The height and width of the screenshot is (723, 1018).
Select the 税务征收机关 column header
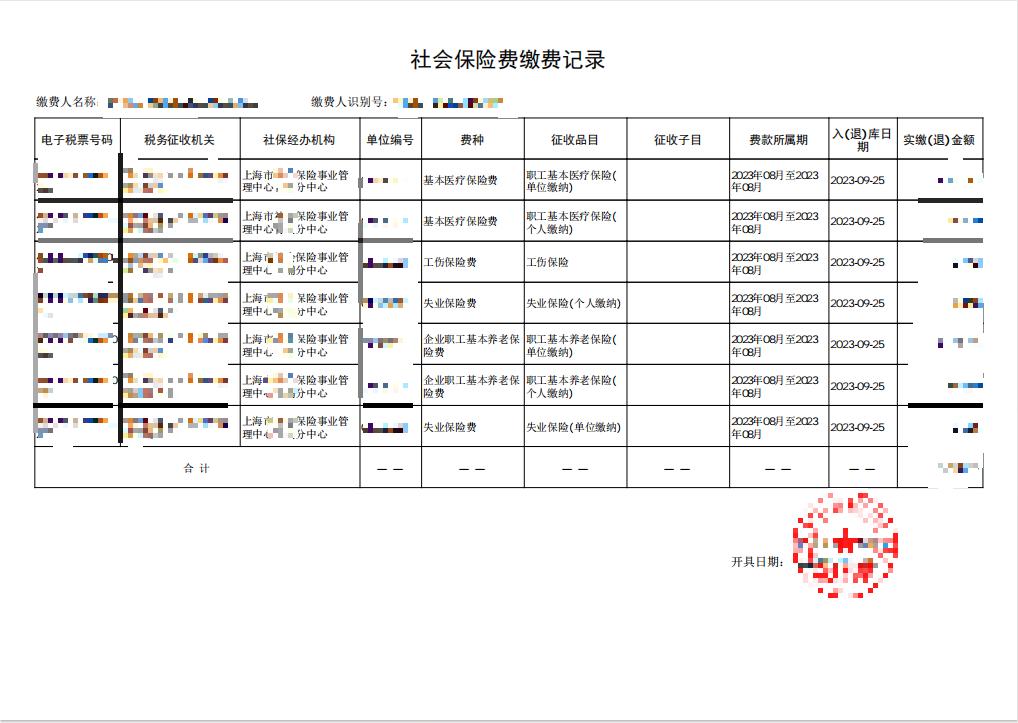pyautogui.click(x=180, y=140)
